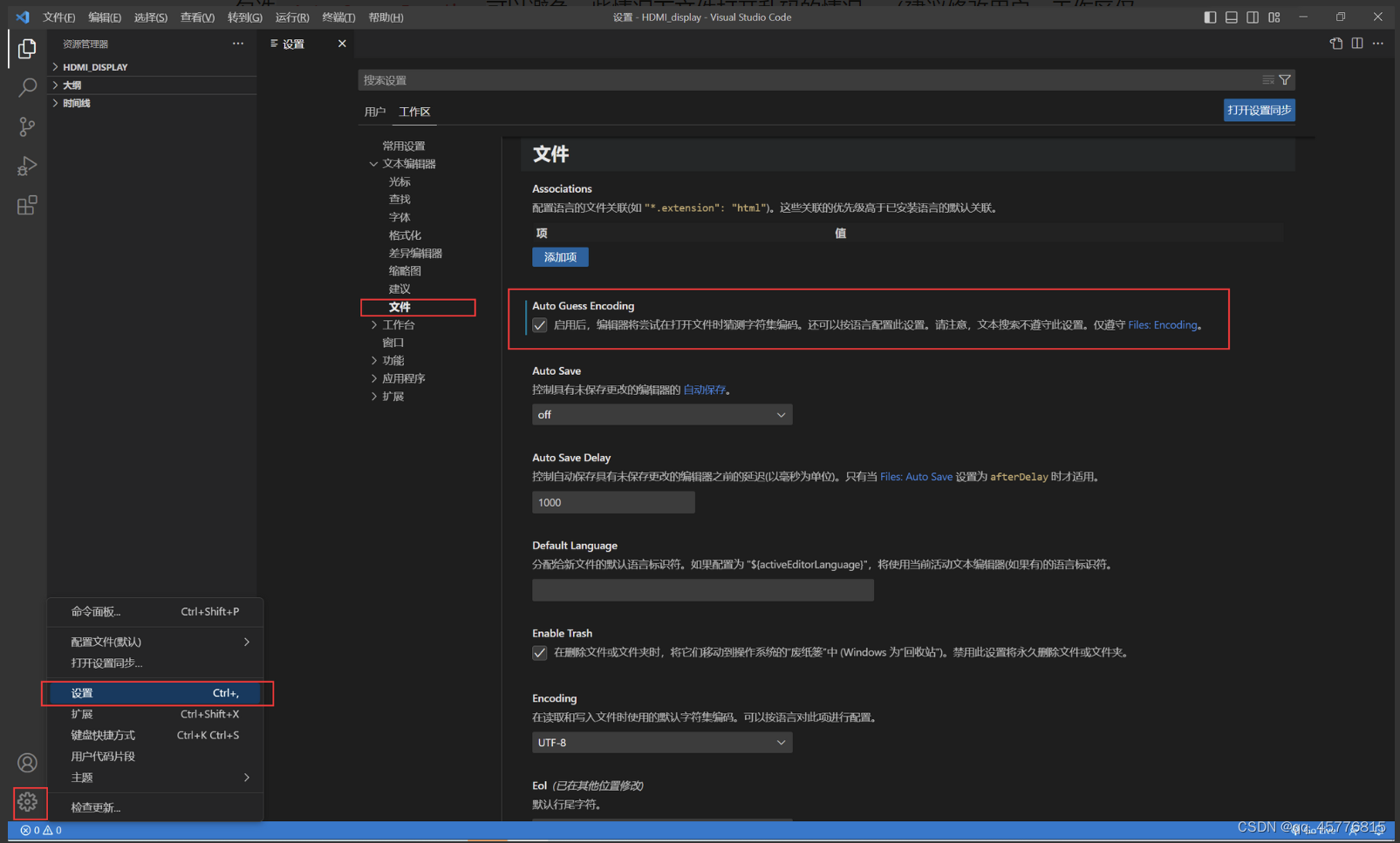The image size is (1400, 843).
Task: Close the 设置 editor tab
Action: click(342, 44)
